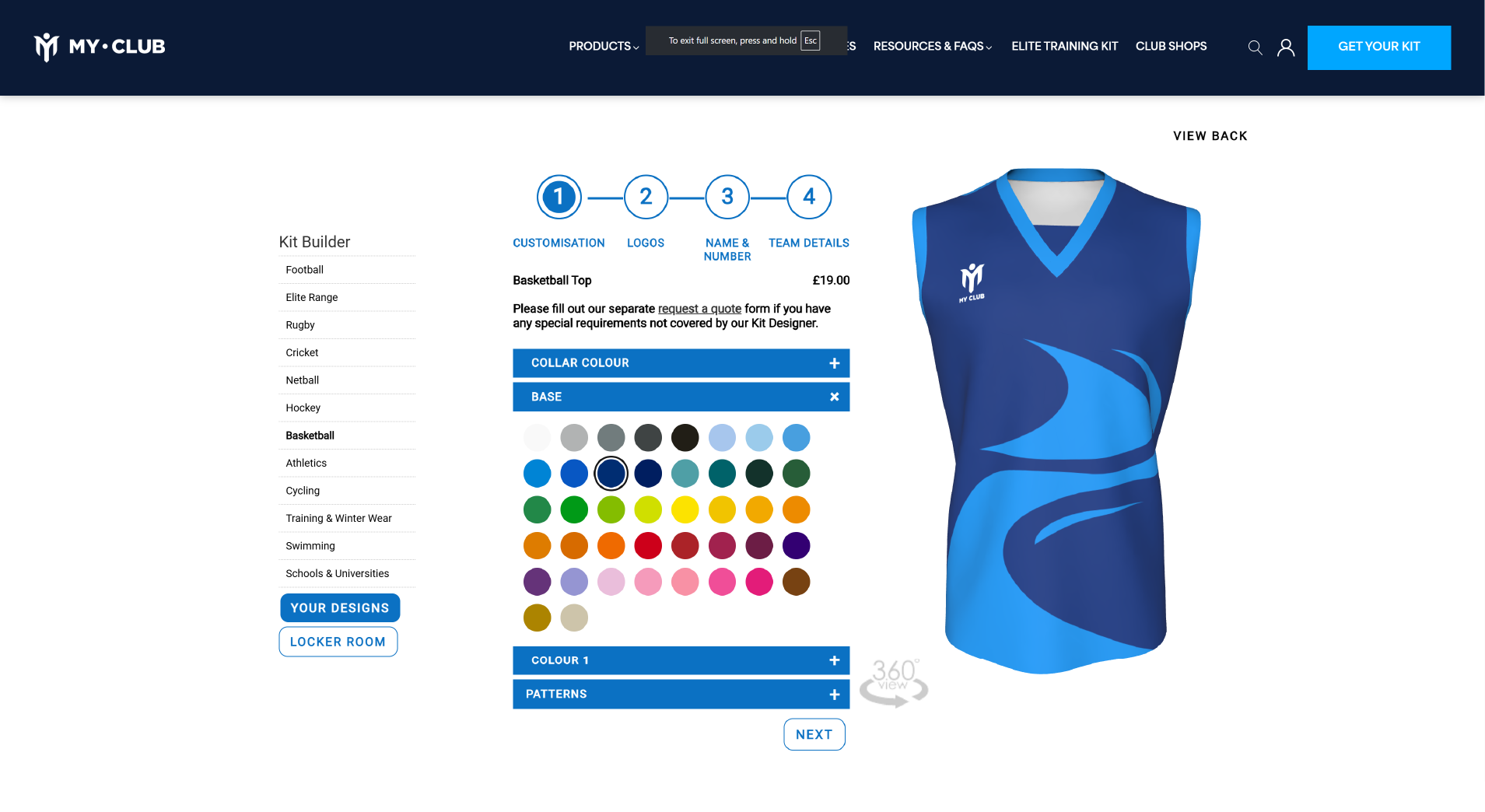Close the Base panel with X icon
Image resolution: width=1485 pixels, height=812 pixels.
(x=835, y=397)
